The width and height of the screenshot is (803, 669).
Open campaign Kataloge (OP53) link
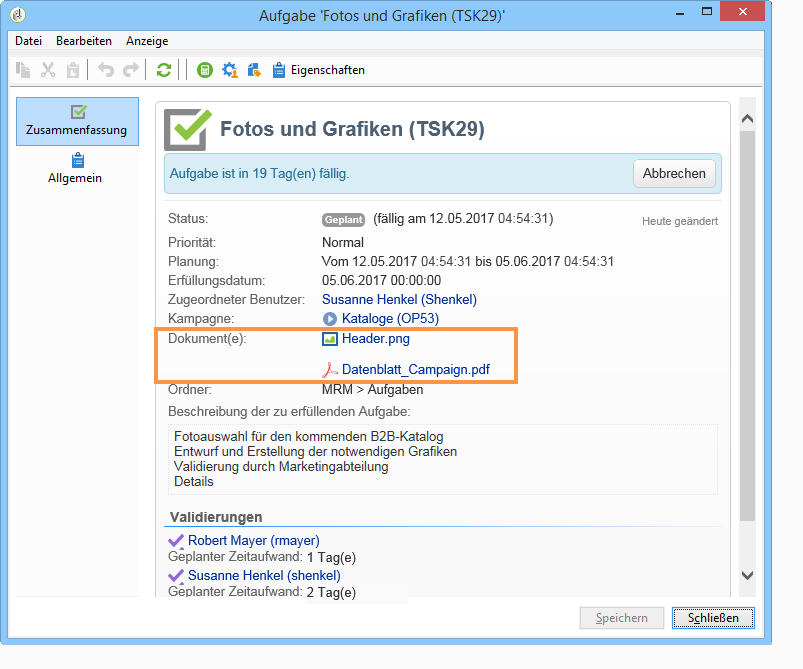390,319
